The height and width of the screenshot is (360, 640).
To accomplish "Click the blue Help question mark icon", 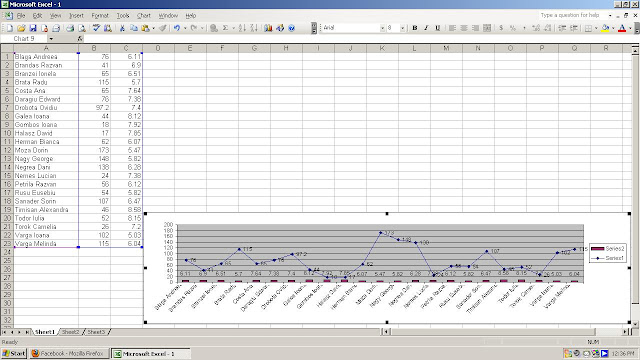I will tap(291, 28).
